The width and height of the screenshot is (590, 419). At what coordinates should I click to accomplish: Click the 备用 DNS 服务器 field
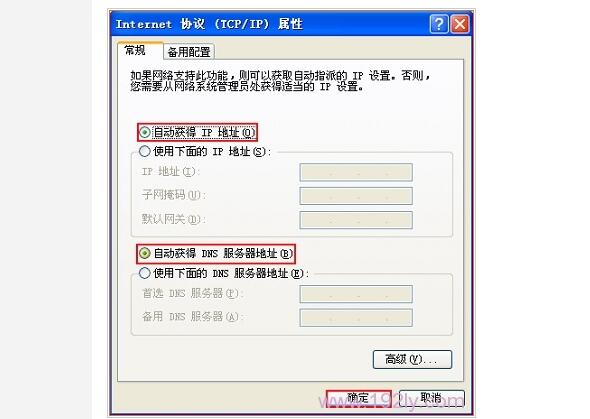pos(356,318)
